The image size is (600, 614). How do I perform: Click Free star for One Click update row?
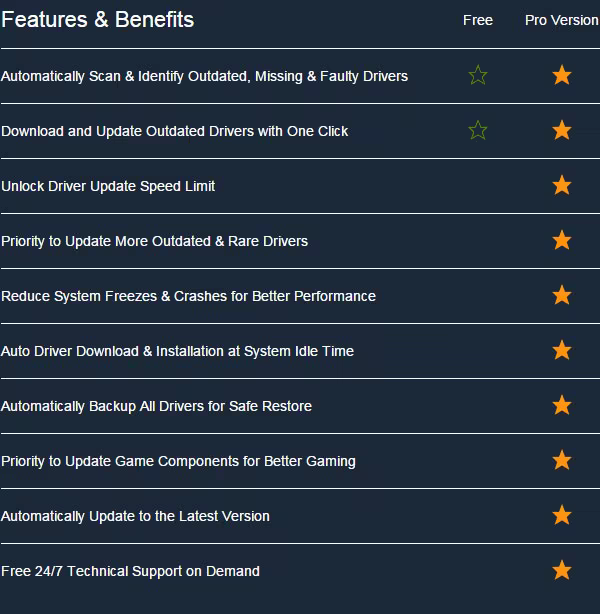coord(478,130)
